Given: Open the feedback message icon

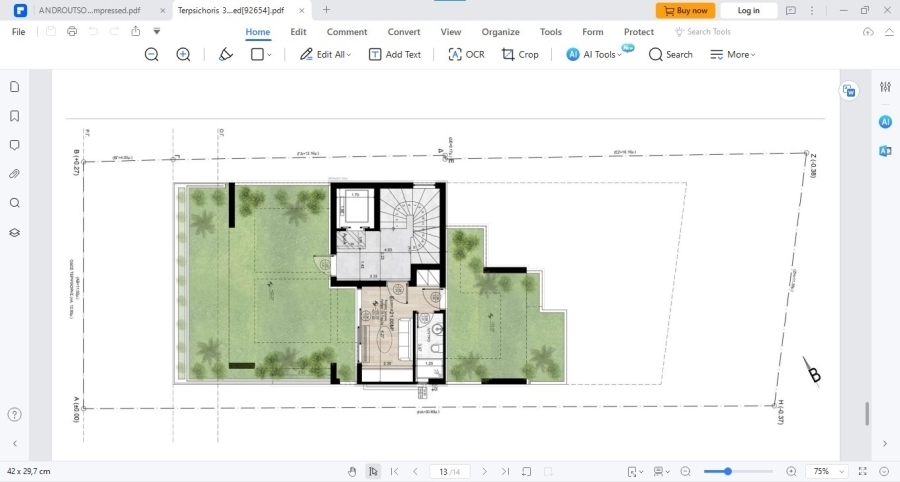Looking at the screenshot, I should coord(790,10).
